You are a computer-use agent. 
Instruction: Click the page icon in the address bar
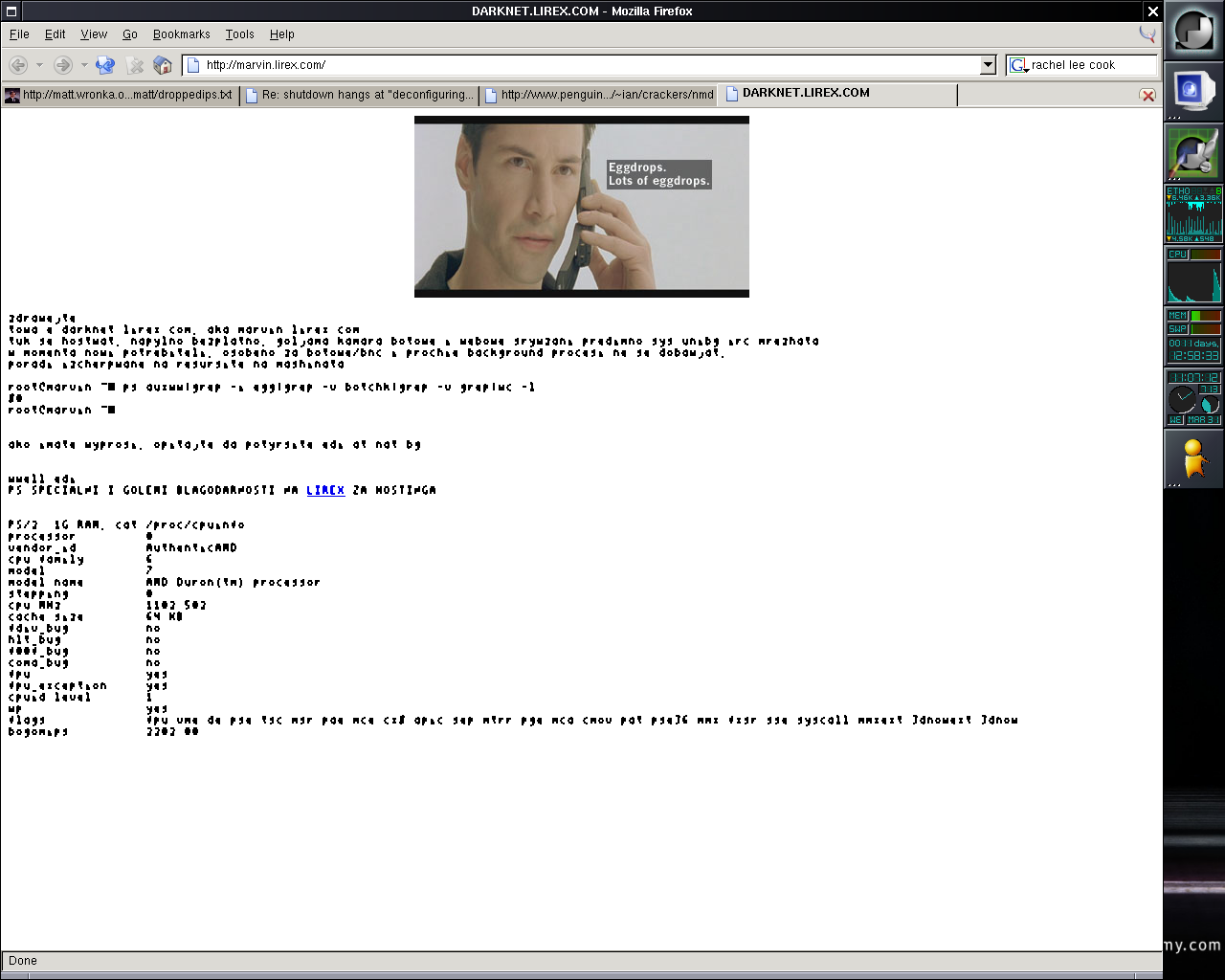pyautogui.click(x=193, y=65)
